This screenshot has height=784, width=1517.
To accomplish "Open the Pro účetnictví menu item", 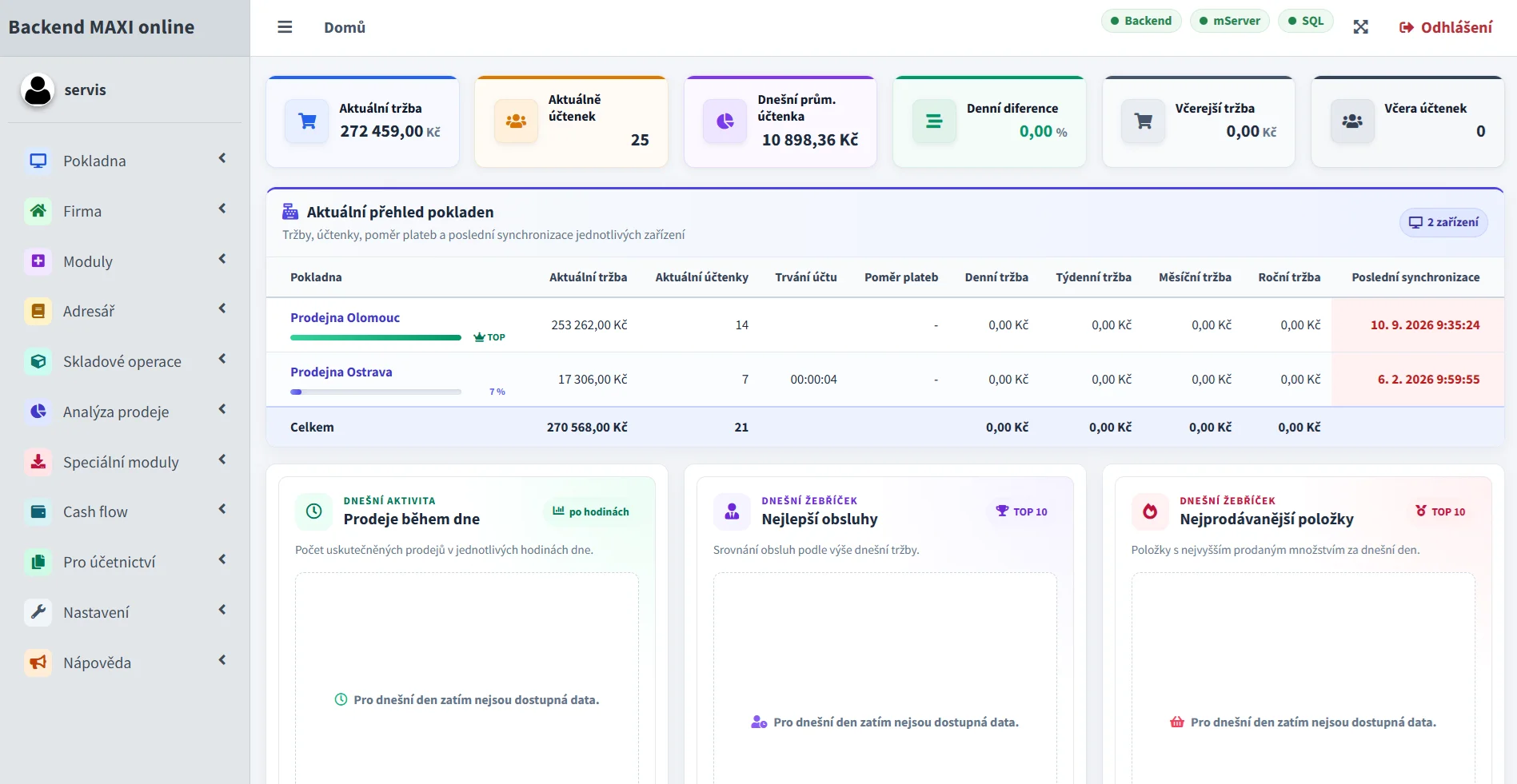I will [125, 562].
